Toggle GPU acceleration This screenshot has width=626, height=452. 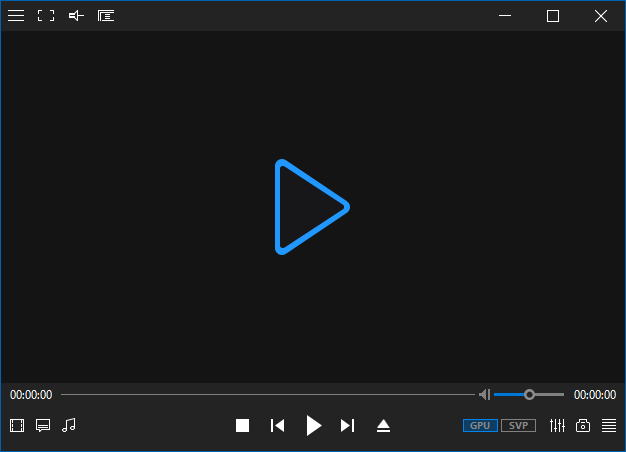point(480,426)
